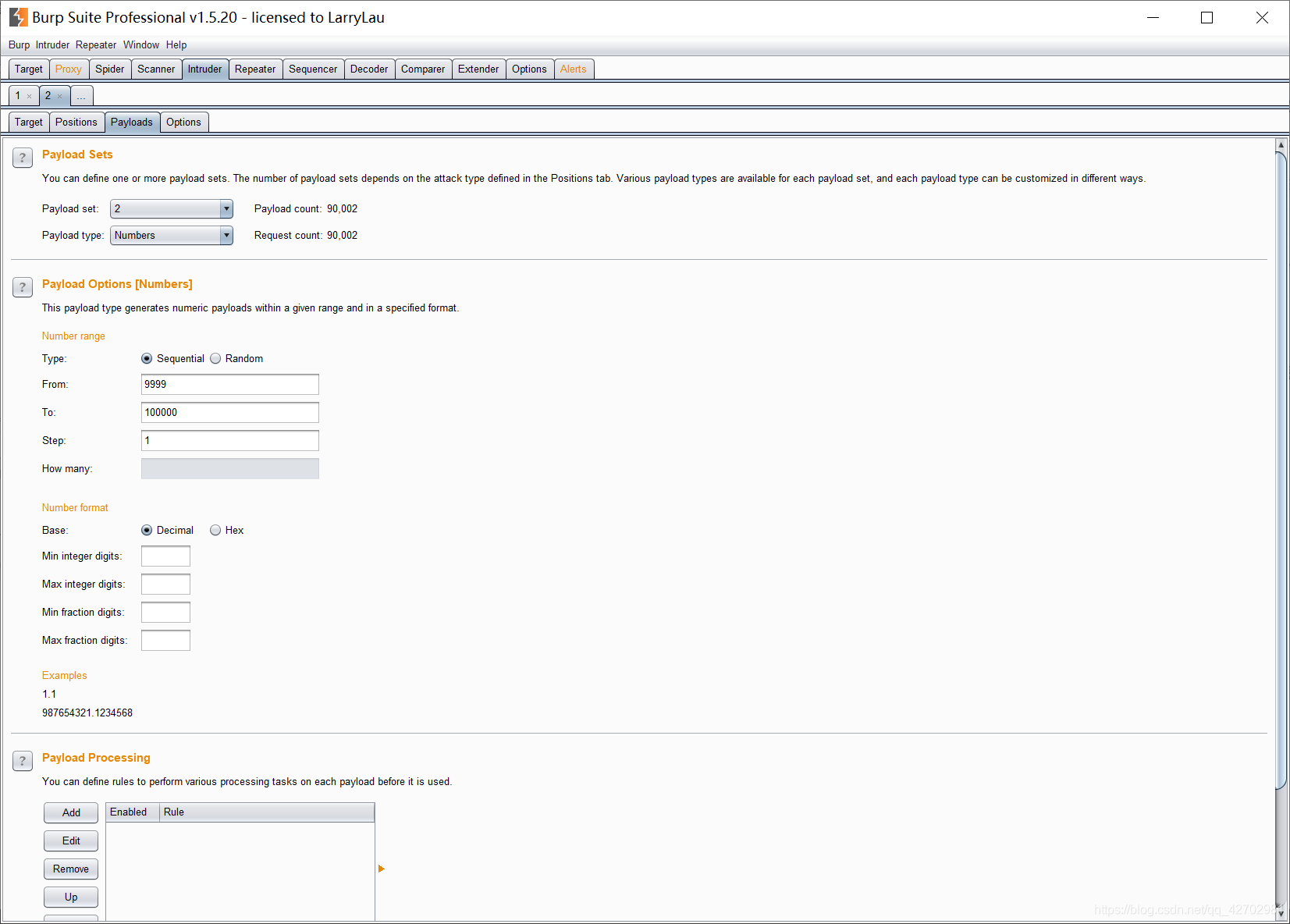This screenshot has height=924, width=1290.
Task: Click Min integer digits field
Action: click(x=165, y=556)
